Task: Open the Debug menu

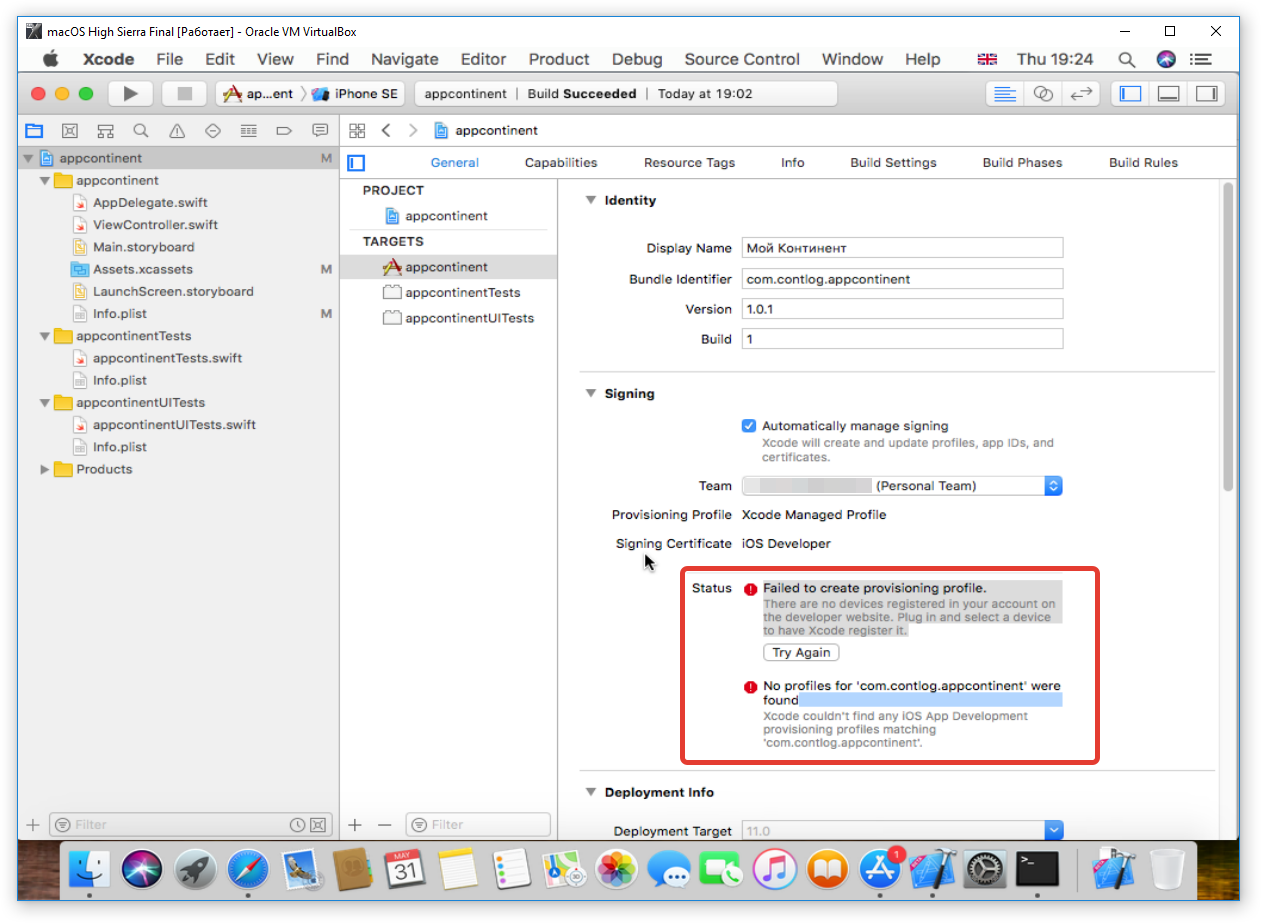Action: (637, 60)
